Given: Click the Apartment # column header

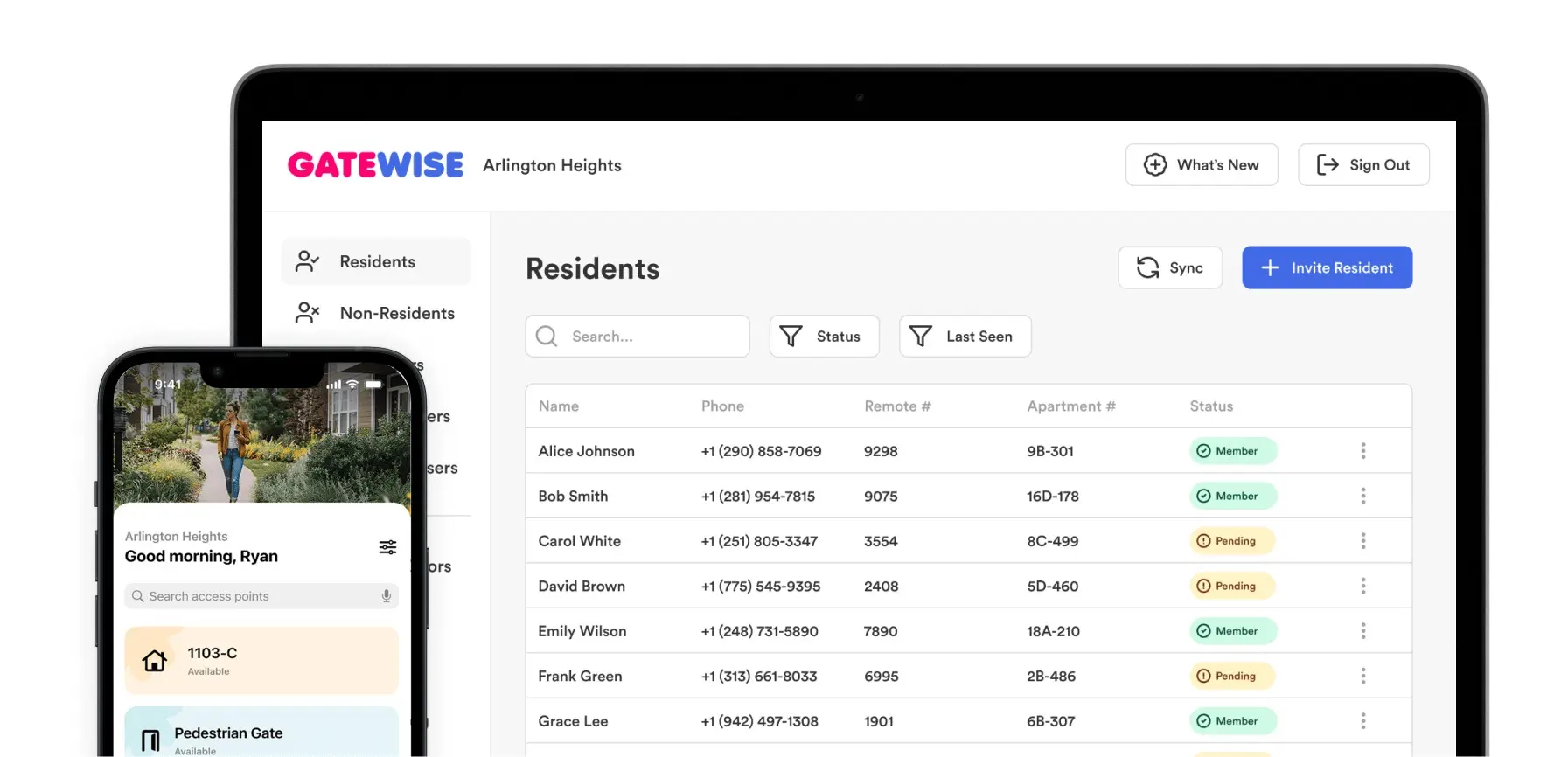Looking at the screenshot, I should click(1071, 406).
